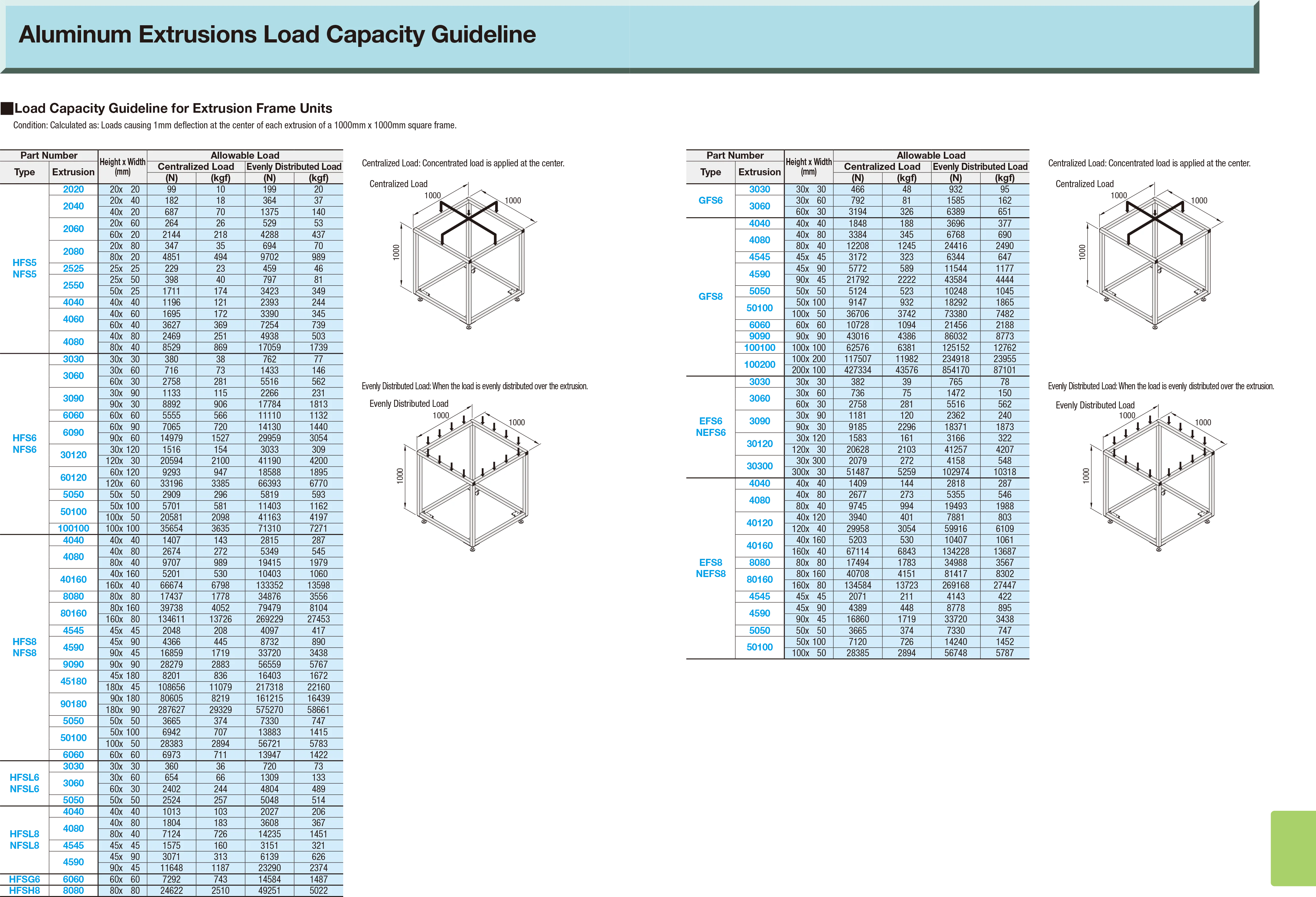1316x897 pixels.
Task: Click the 2525 extrusion part number
Action: point(73,269)
